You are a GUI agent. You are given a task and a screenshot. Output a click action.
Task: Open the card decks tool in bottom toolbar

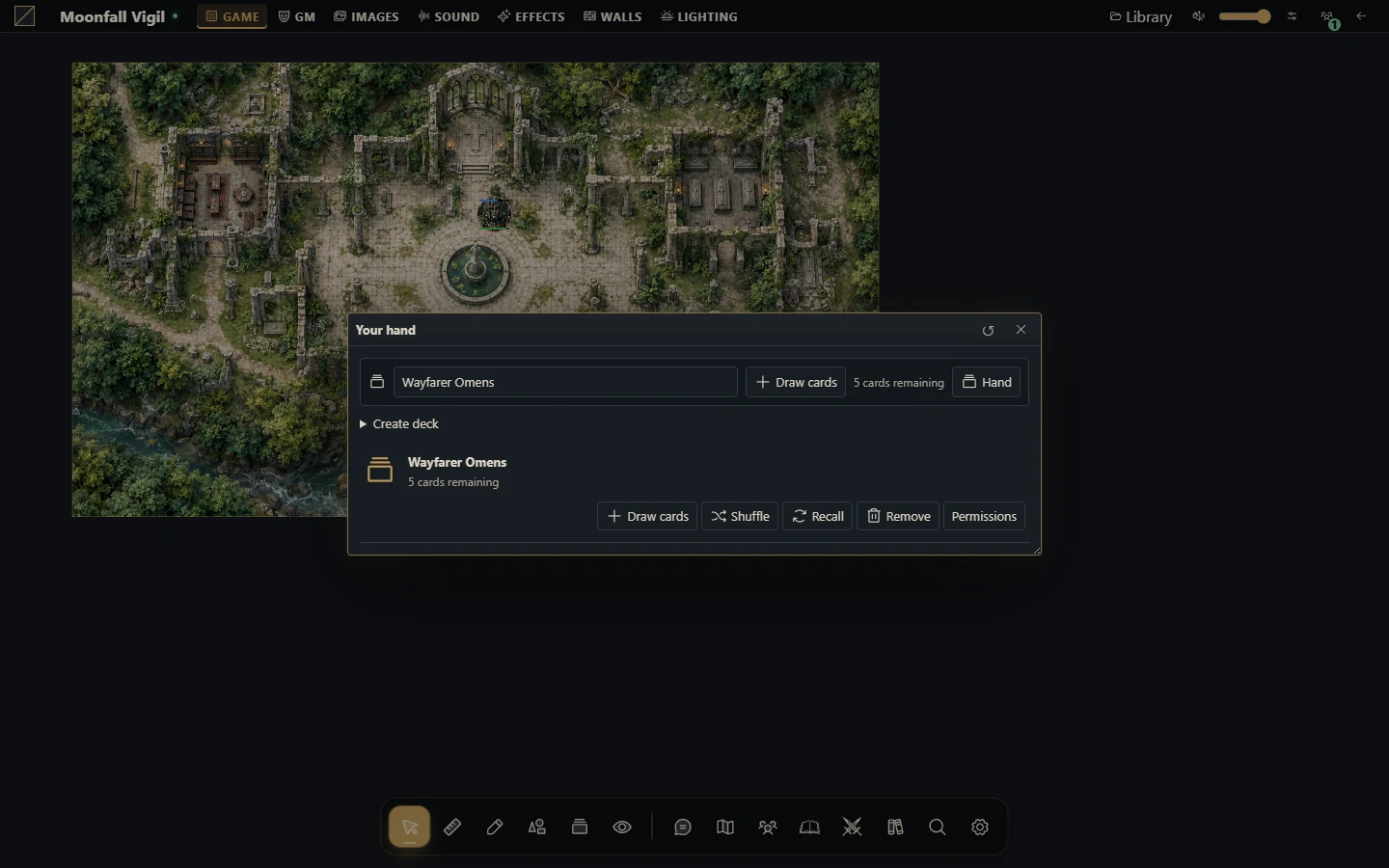click(x=580, y=827)
